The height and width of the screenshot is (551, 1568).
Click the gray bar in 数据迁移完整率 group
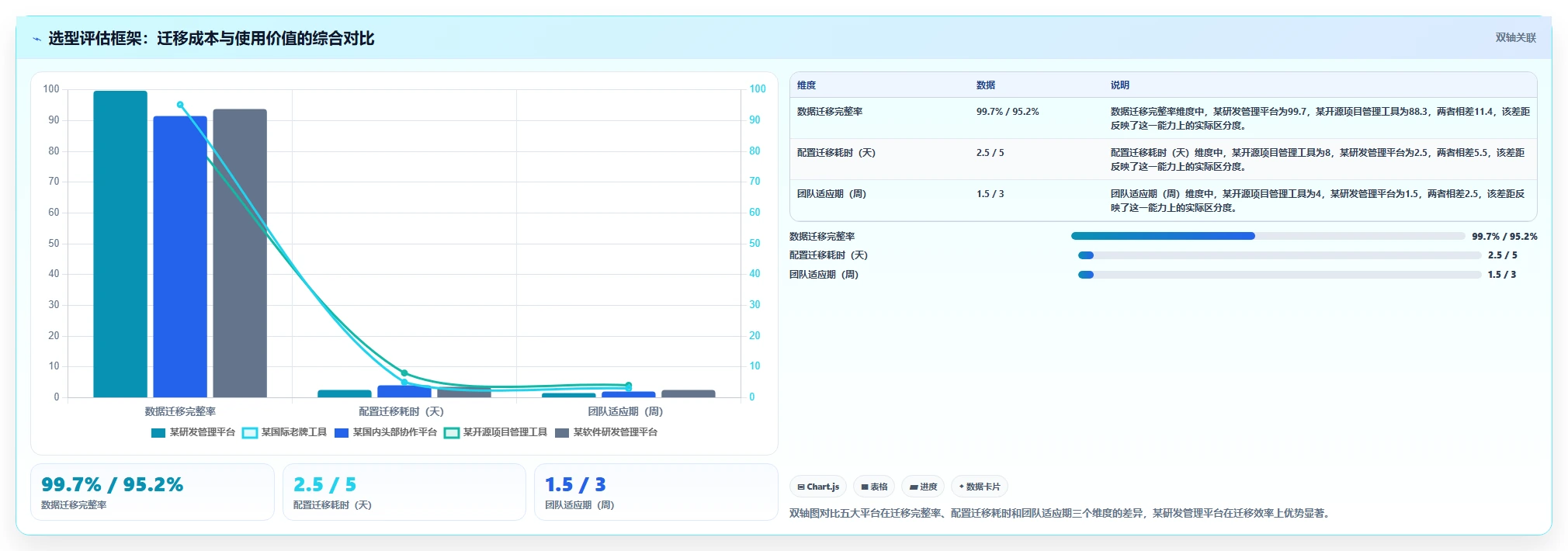point(240,253)
